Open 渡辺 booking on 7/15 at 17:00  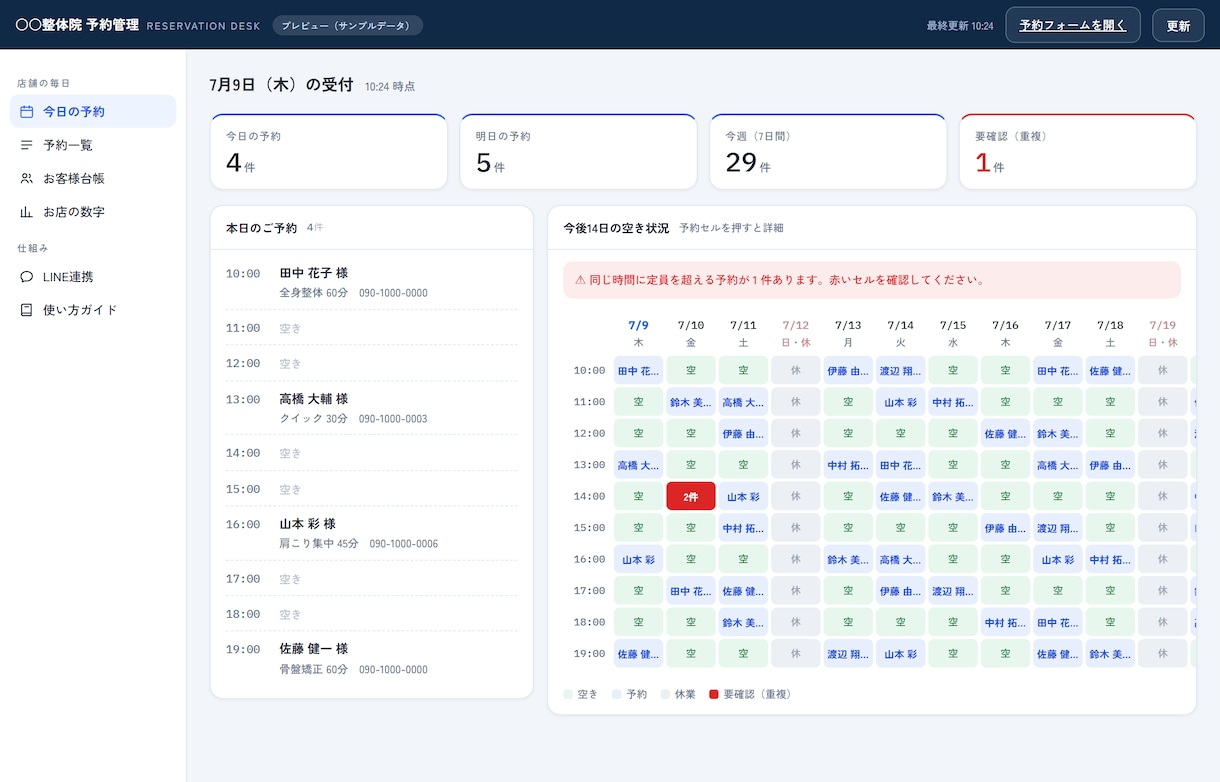tap(953, 590)
